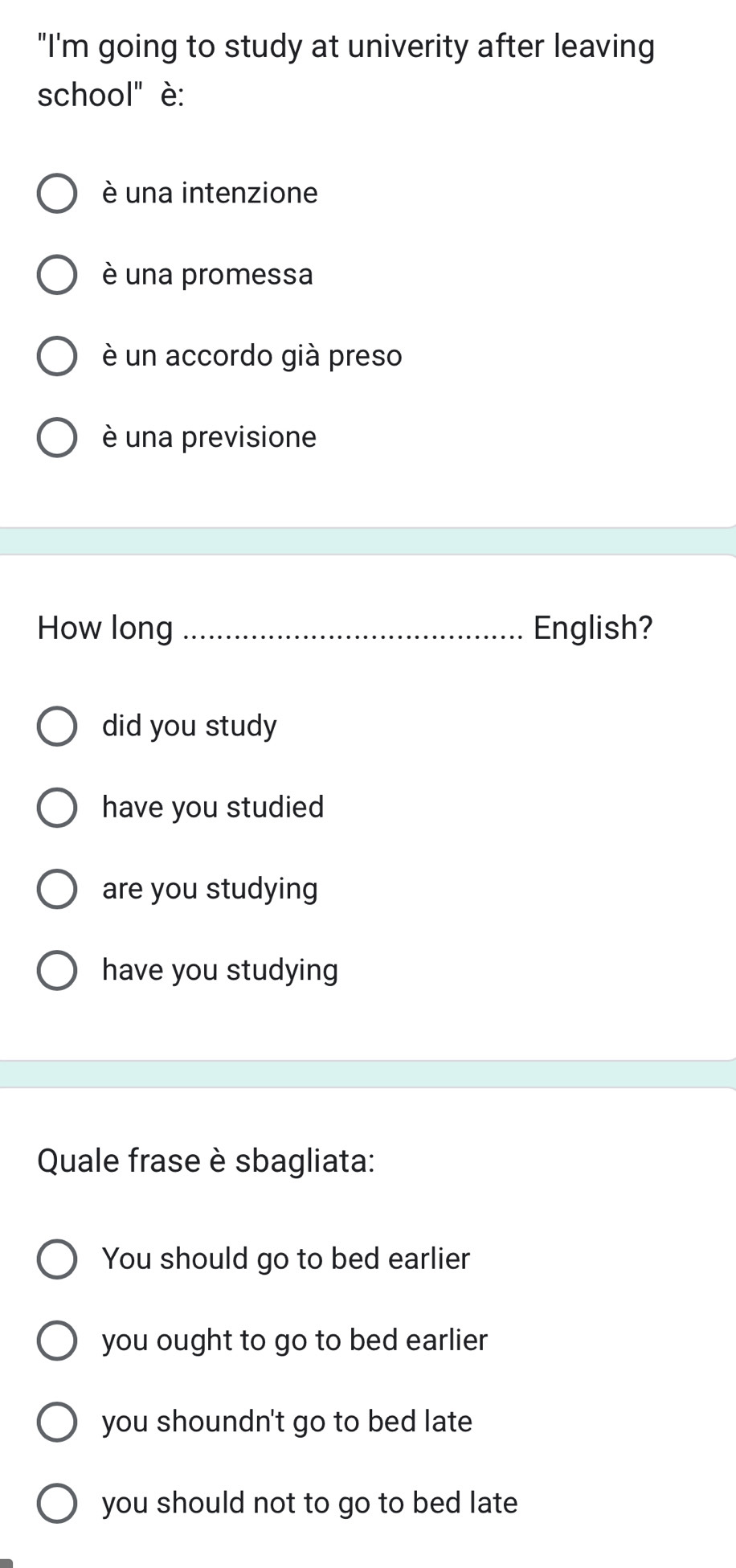Click the teal divider above "How long" question

[x=368, y=541]
